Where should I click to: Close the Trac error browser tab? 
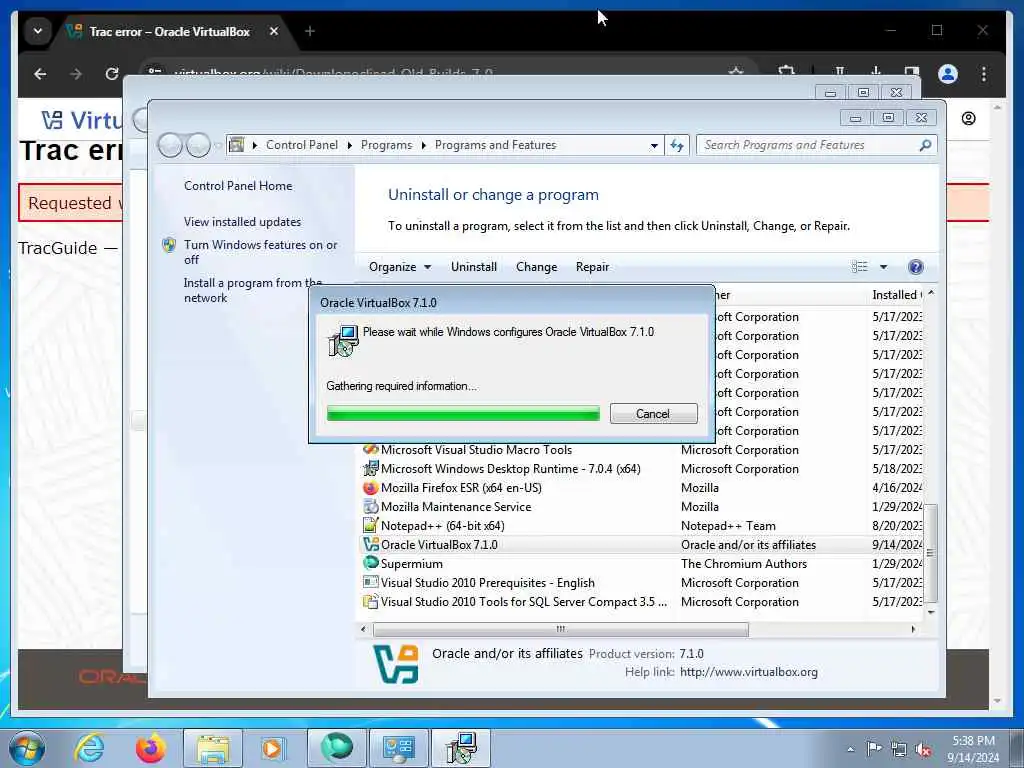click(274, 31)
